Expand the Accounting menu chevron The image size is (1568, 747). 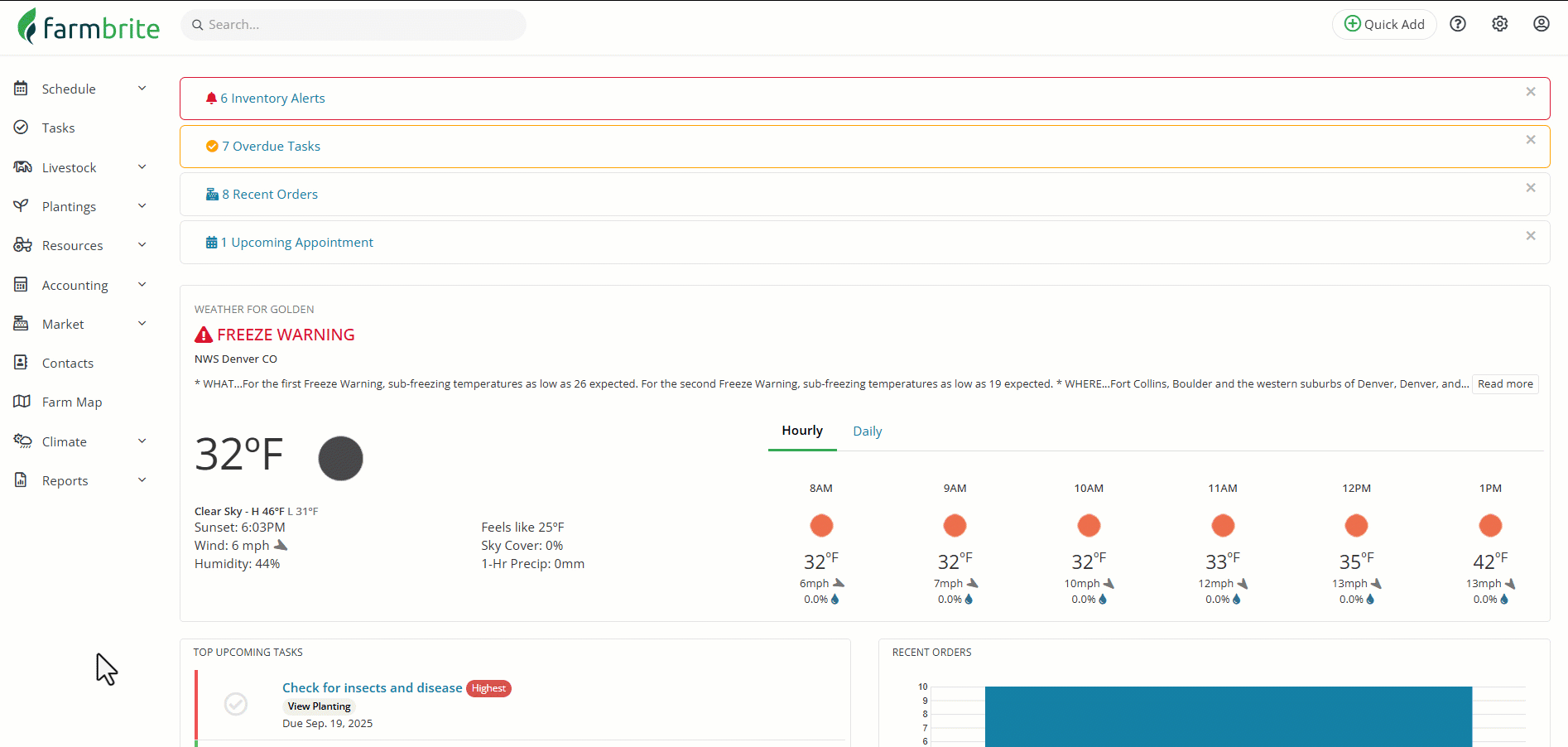(x=142, y=284)
